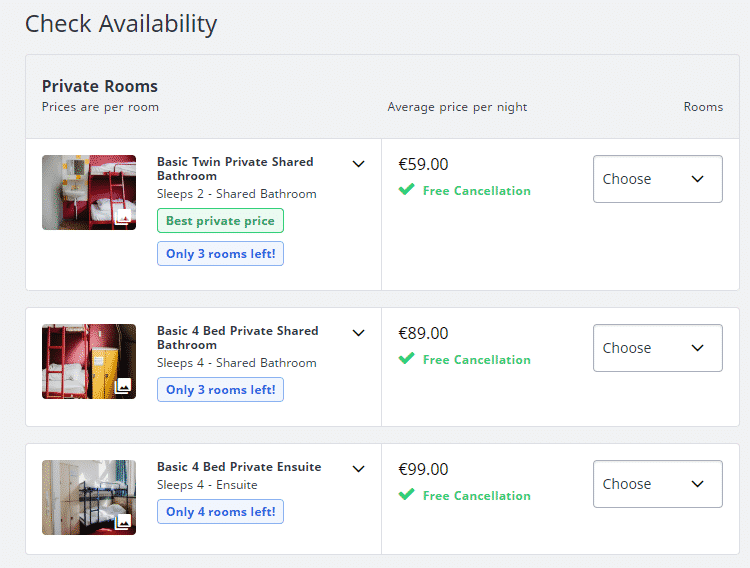Click green checkmark beside €99.00 Free Cancellation

[406, 495]
